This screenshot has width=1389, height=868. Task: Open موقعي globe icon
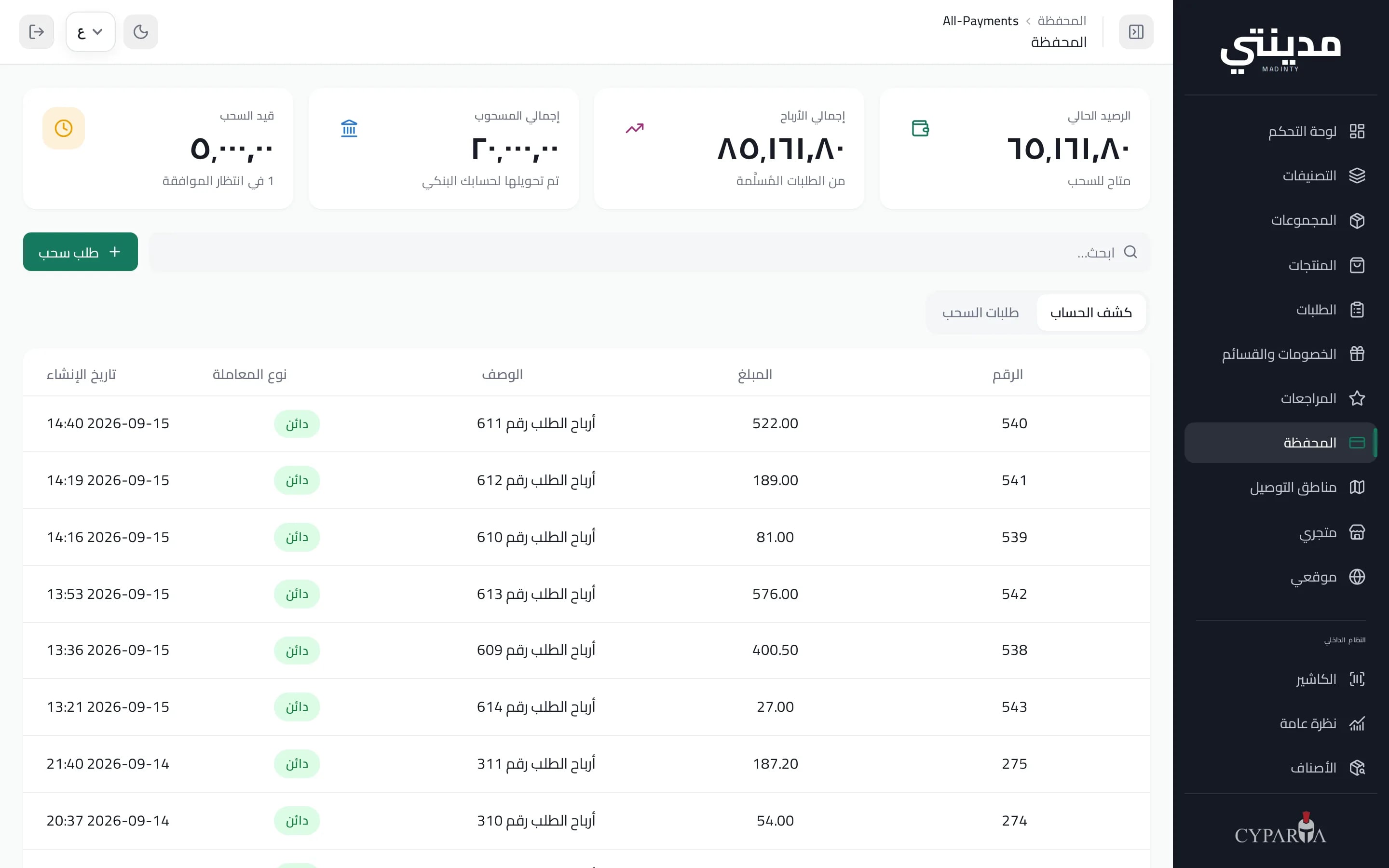pyautogui.click(x=1357, y=576)
